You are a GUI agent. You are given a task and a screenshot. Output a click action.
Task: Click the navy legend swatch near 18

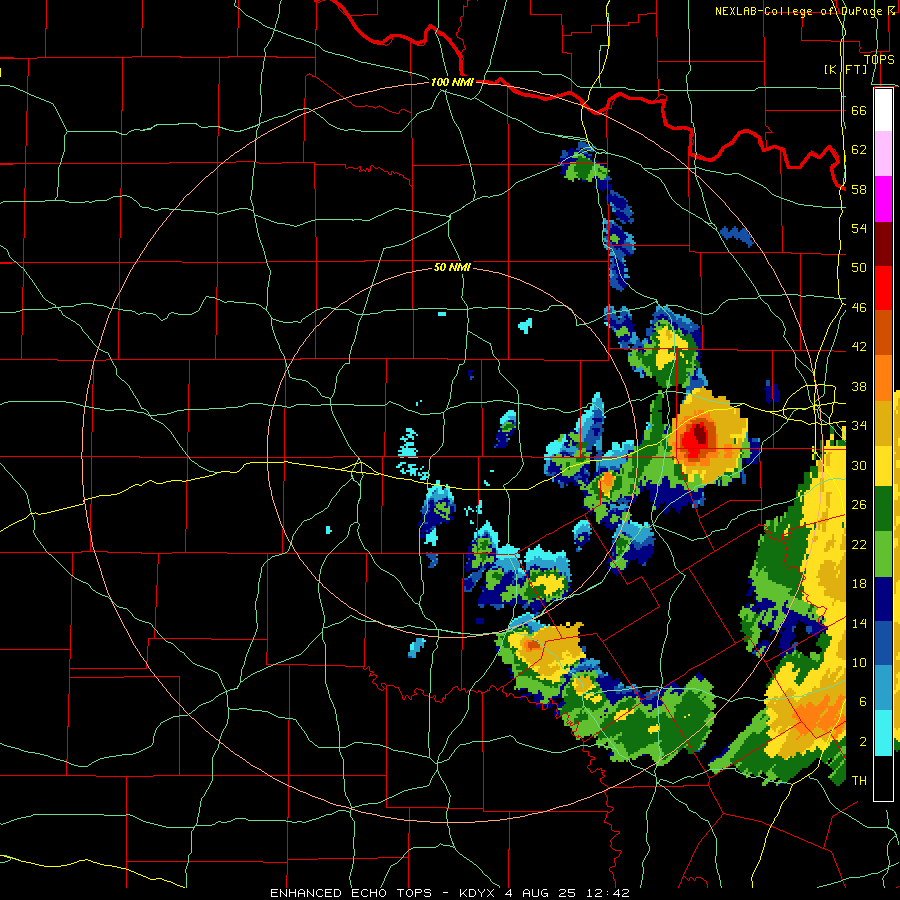(x=883, y=599)
